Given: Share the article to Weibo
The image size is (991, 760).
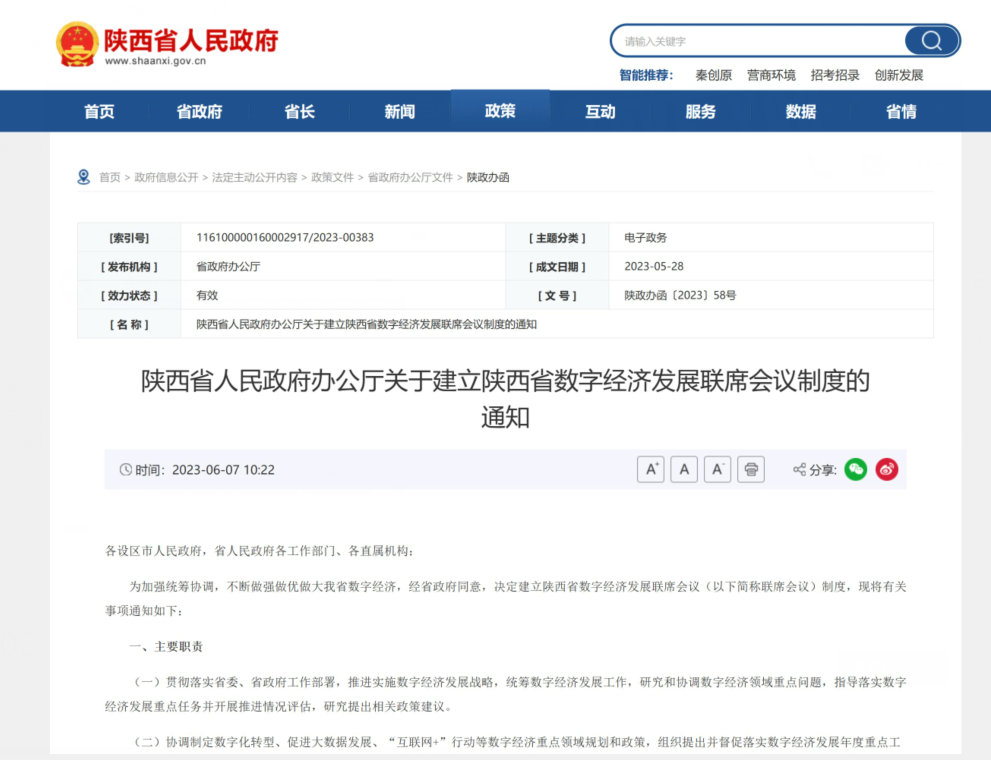Looking at the screenshot, I should click(x=887, y=469).
